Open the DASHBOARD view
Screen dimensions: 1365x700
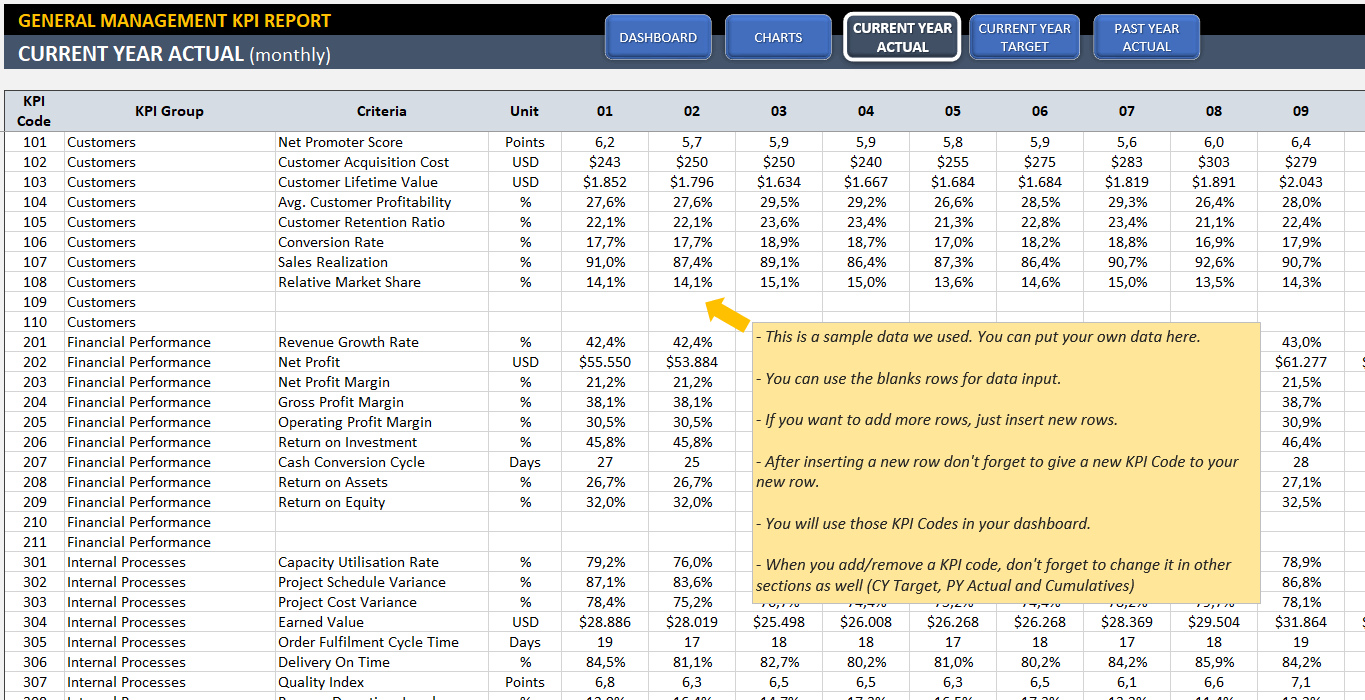pyautogui.click(x=657, y=36)
